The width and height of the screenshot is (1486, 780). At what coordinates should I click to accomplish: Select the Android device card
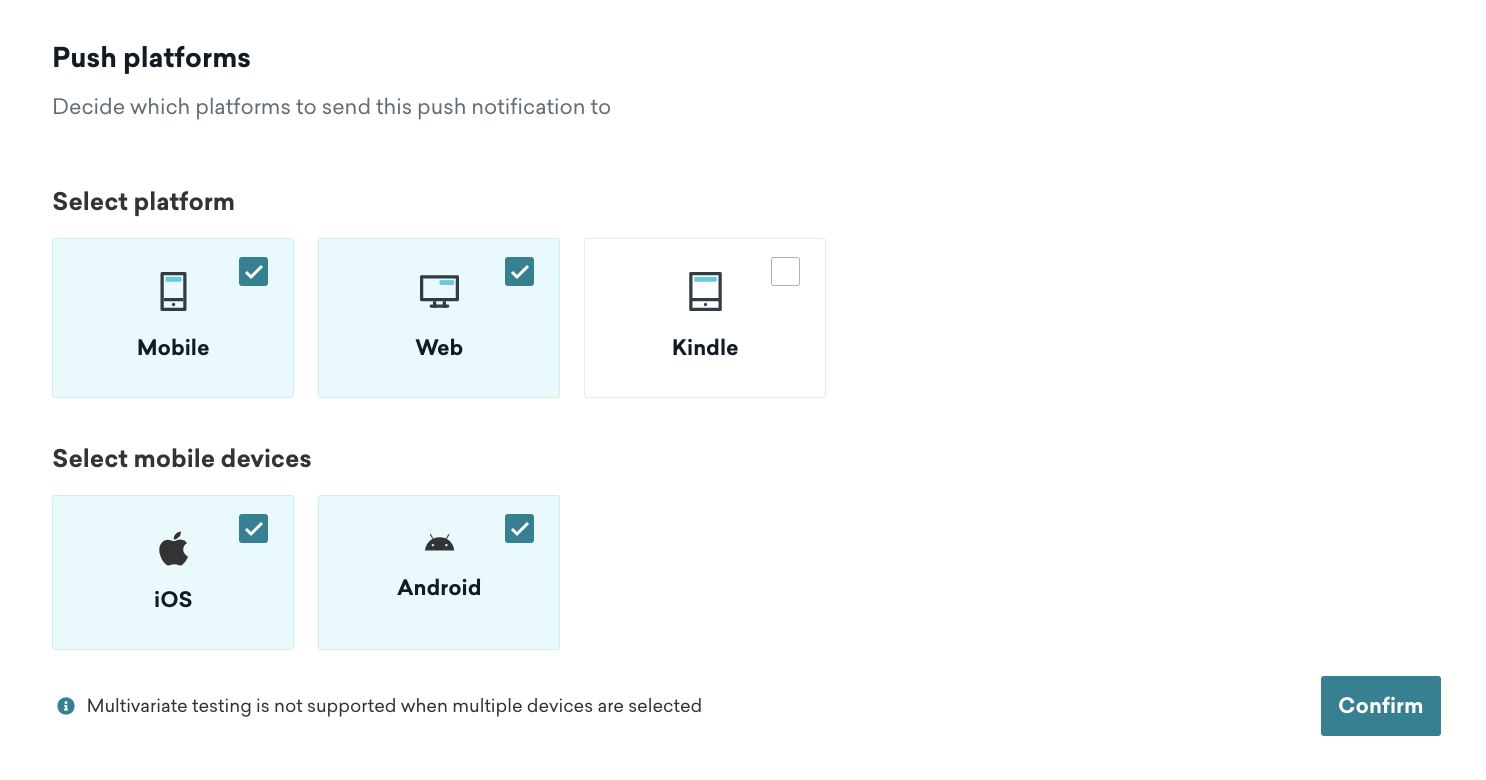439,572
